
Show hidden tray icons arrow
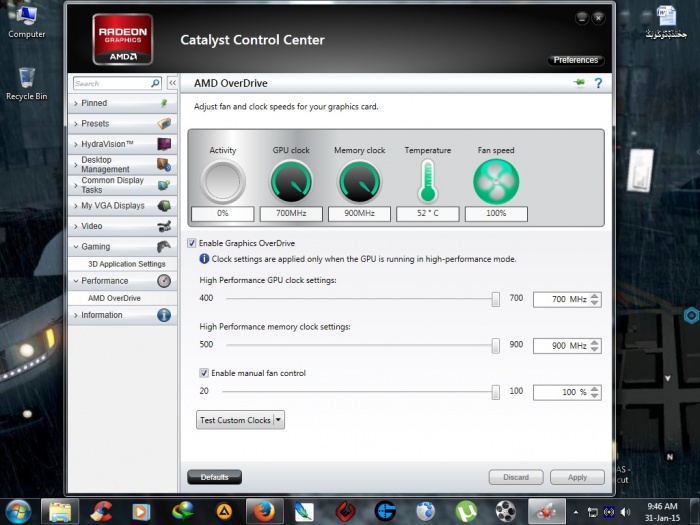click(x=576, y=512)
